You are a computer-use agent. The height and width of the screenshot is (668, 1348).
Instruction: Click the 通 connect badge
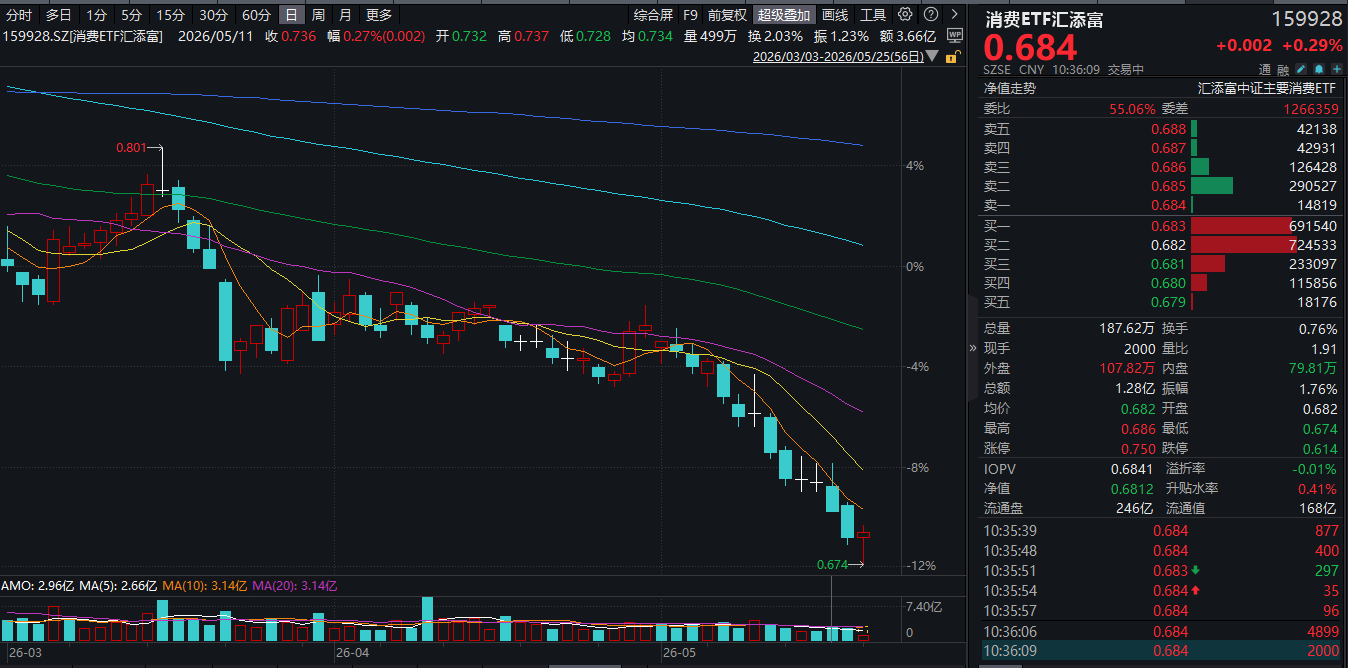(1266, 69)
